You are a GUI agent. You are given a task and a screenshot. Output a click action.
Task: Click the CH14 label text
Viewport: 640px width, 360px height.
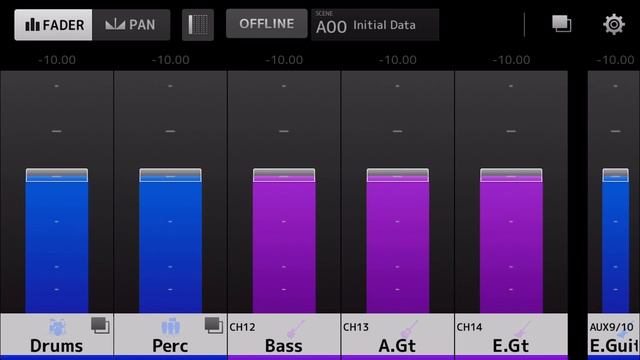coord(469,327)
